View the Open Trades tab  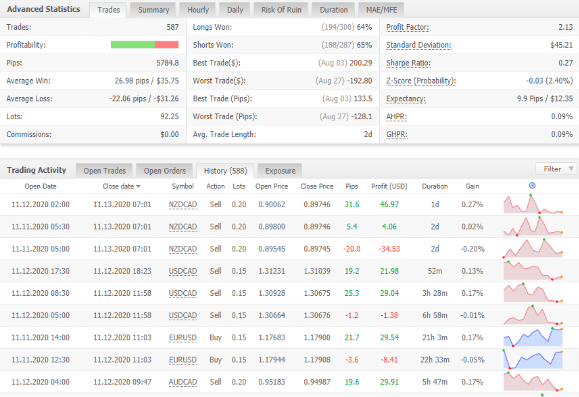point(105,171)
